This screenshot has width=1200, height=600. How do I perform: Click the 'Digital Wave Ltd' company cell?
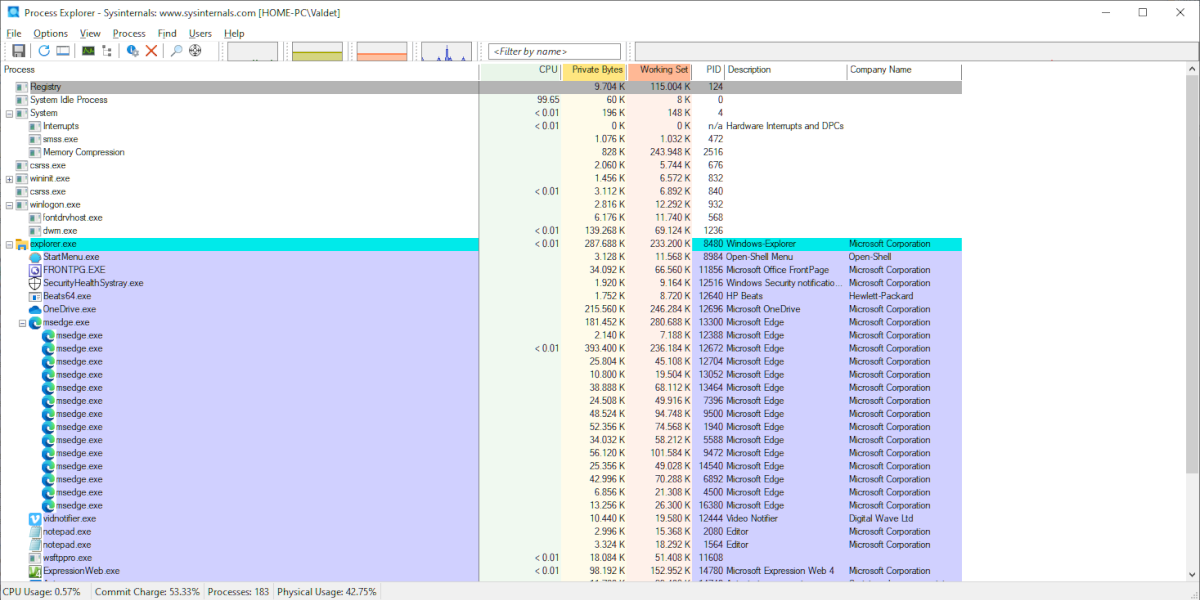(880, 519)
